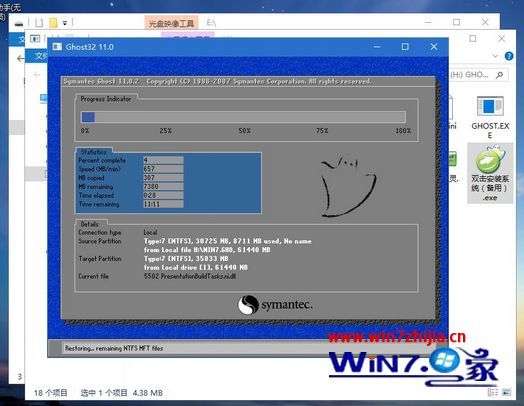Click the properties icon in front Explorer toolbar
The image size is (524, 406).
point(35,38)
